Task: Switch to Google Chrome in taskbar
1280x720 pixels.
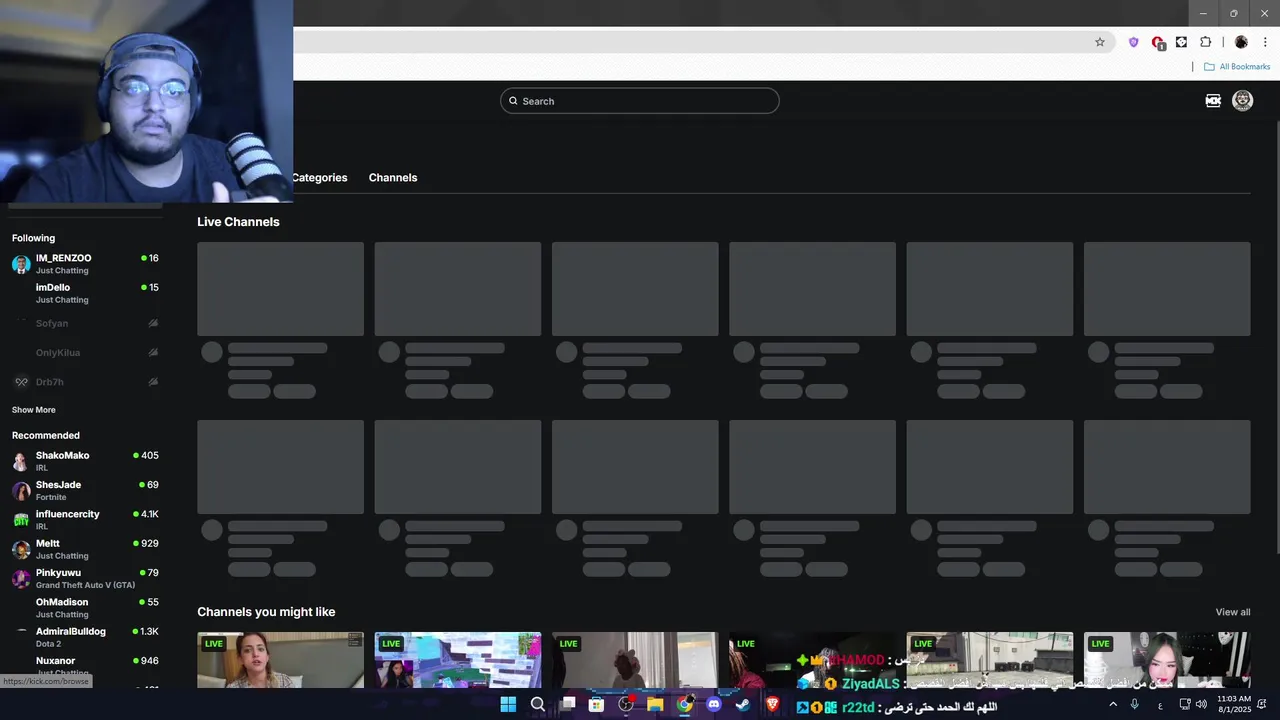Action: click(x=684, y=704)
